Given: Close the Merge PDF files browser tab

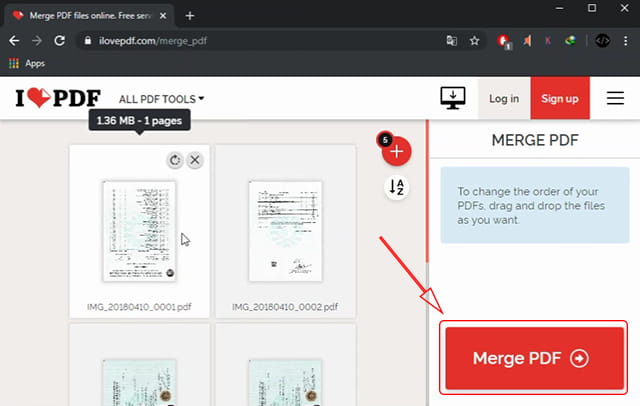Looking at the screenshot, I should [x=163, y=16].
